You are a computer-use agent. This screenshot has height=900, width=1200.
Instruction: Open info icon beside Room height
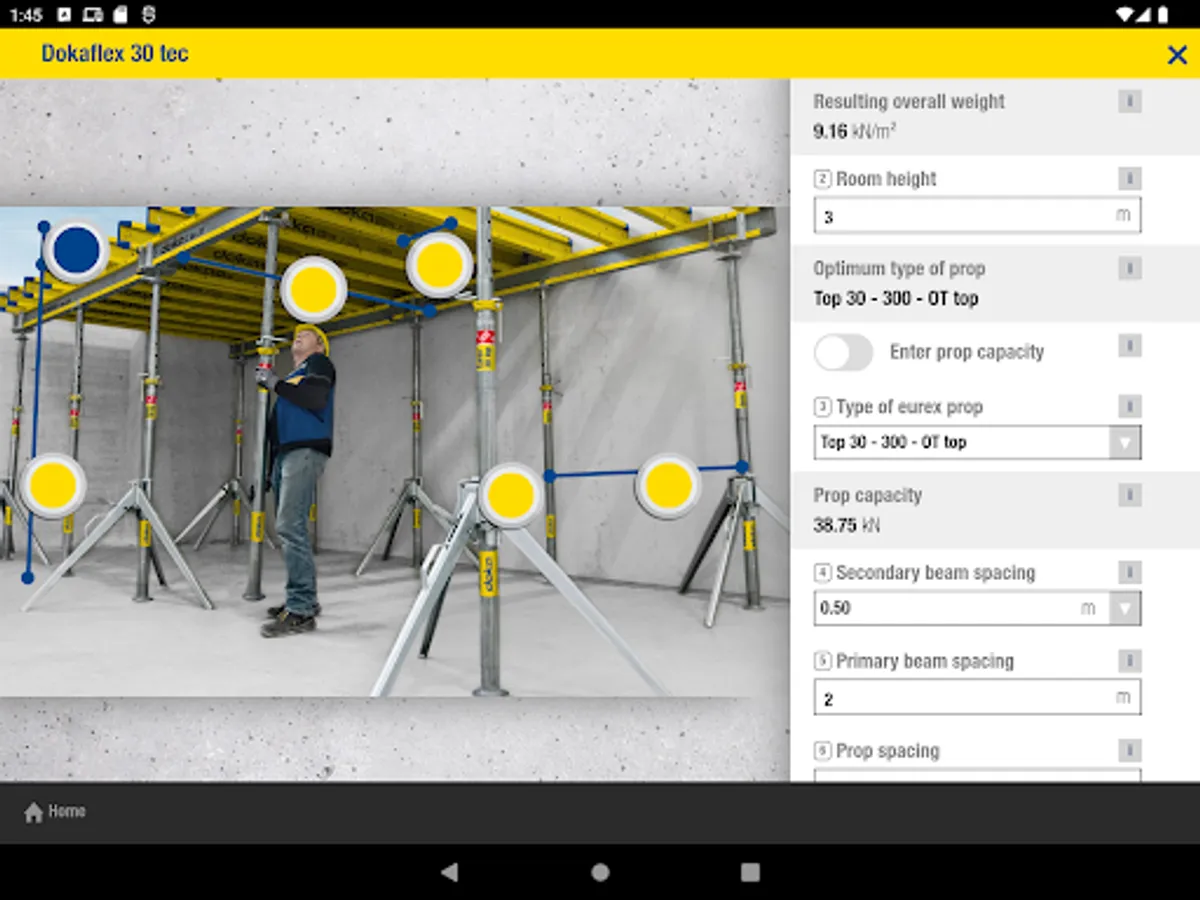pos(1129,179)
